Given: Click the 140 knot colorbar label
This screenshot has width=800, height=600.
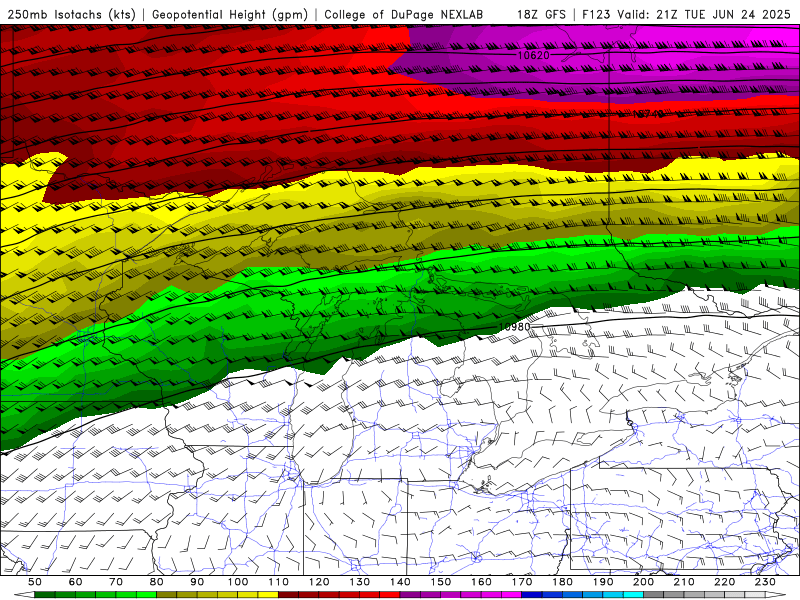Looking at the screenshot, I should pos(400,582).
